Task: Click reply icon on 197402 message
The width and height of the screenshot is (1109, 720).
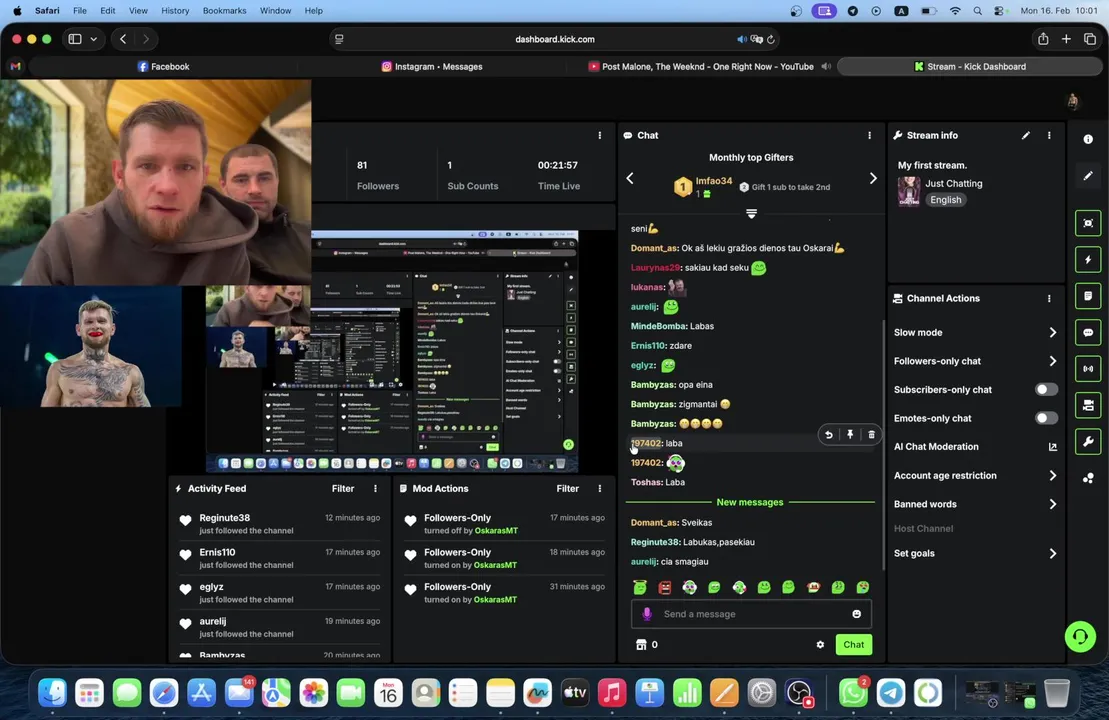Action: pyautogui.click(x=828, y=434)
